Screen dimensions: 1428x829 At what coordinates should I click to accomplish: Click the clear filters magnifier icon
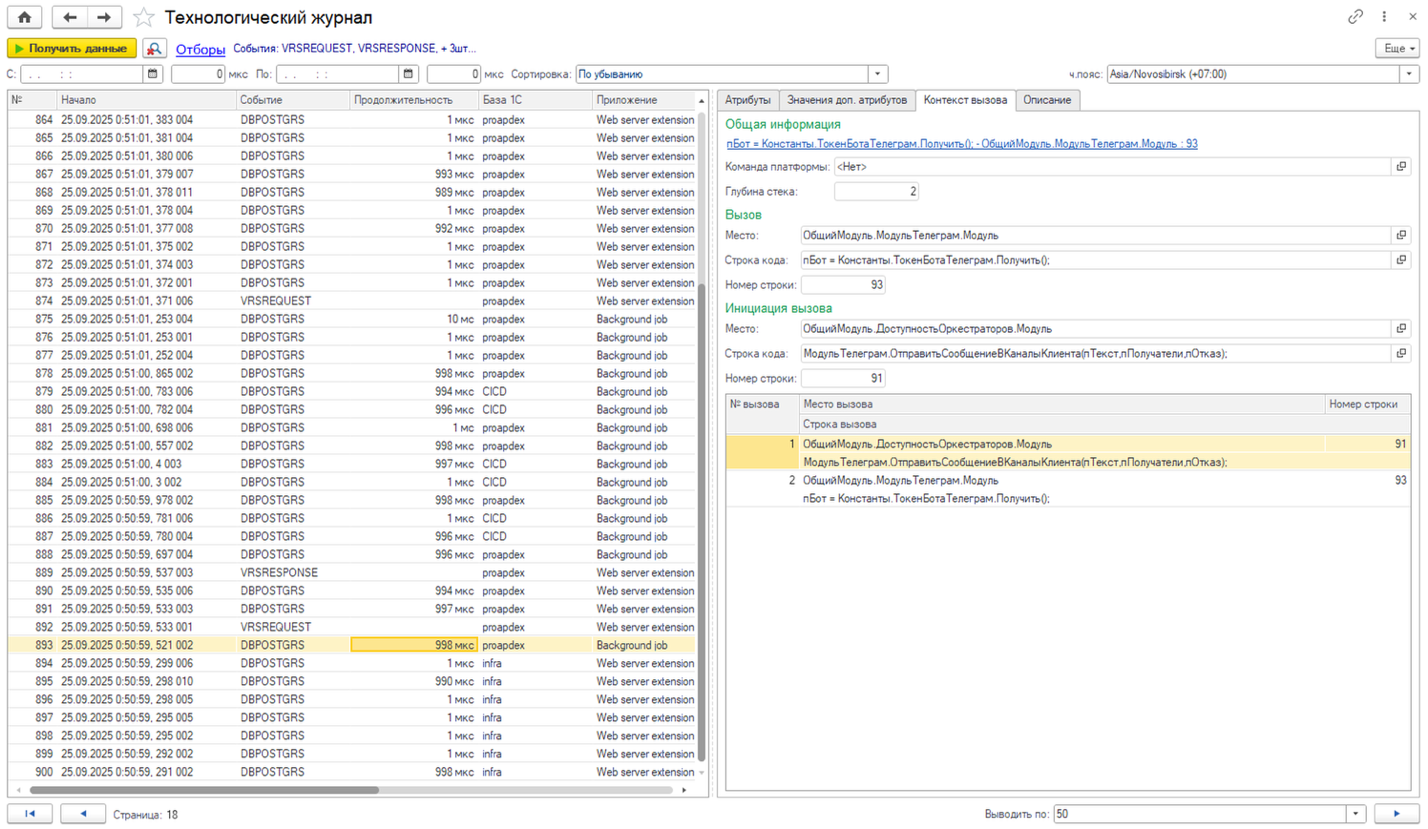point(155,48)
